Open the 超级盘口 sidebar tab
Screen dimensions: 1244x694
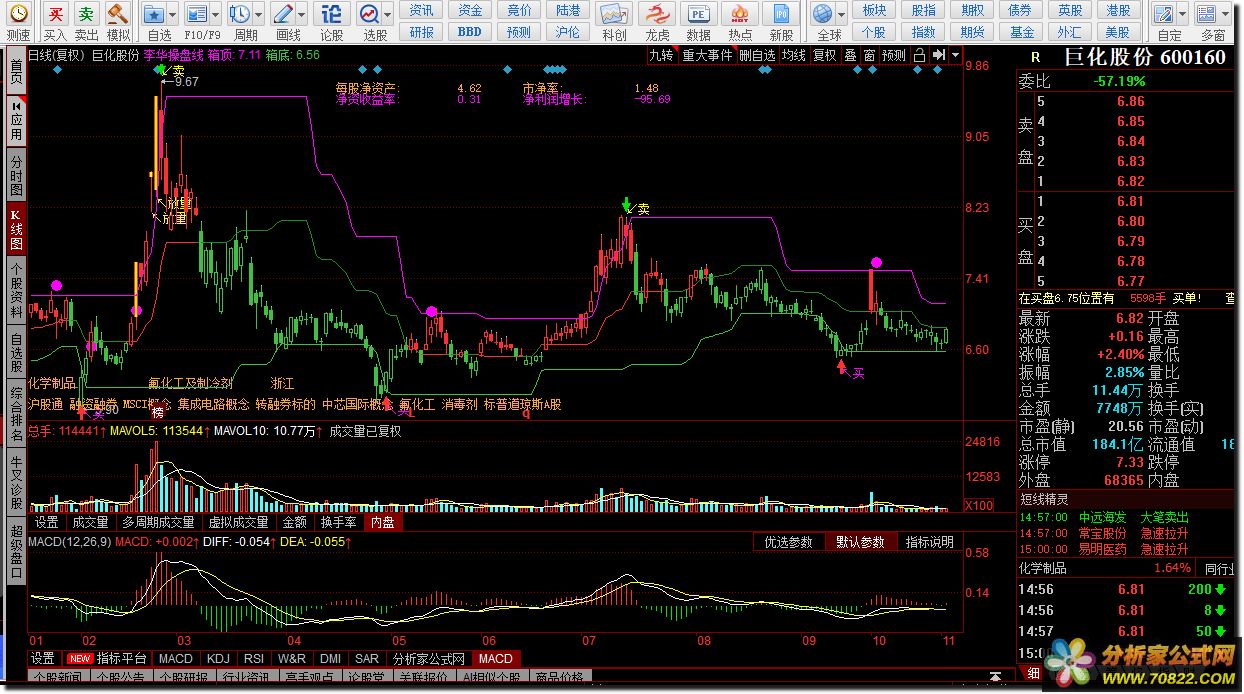pyautogui.click(x=15, y=552)
